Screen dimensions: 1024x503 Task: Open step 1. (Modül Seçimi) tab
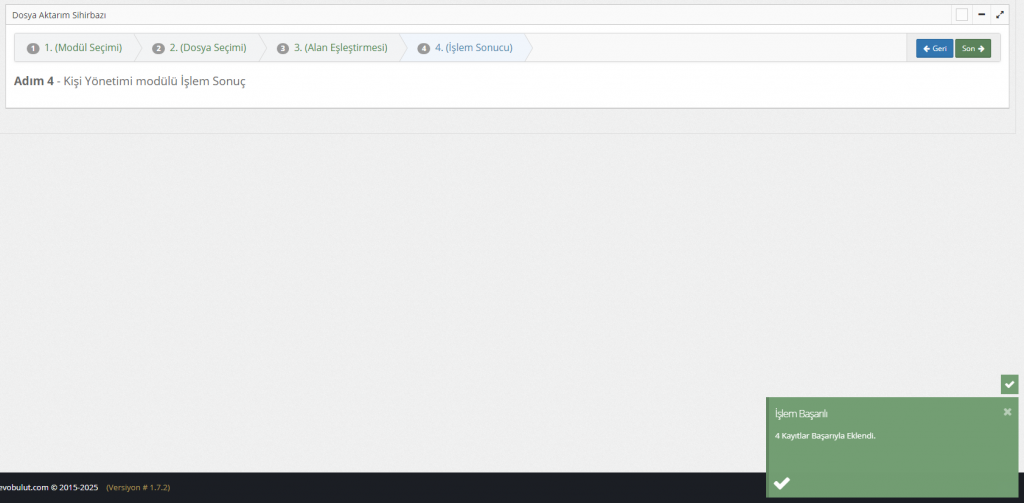[x=82, y=48]
